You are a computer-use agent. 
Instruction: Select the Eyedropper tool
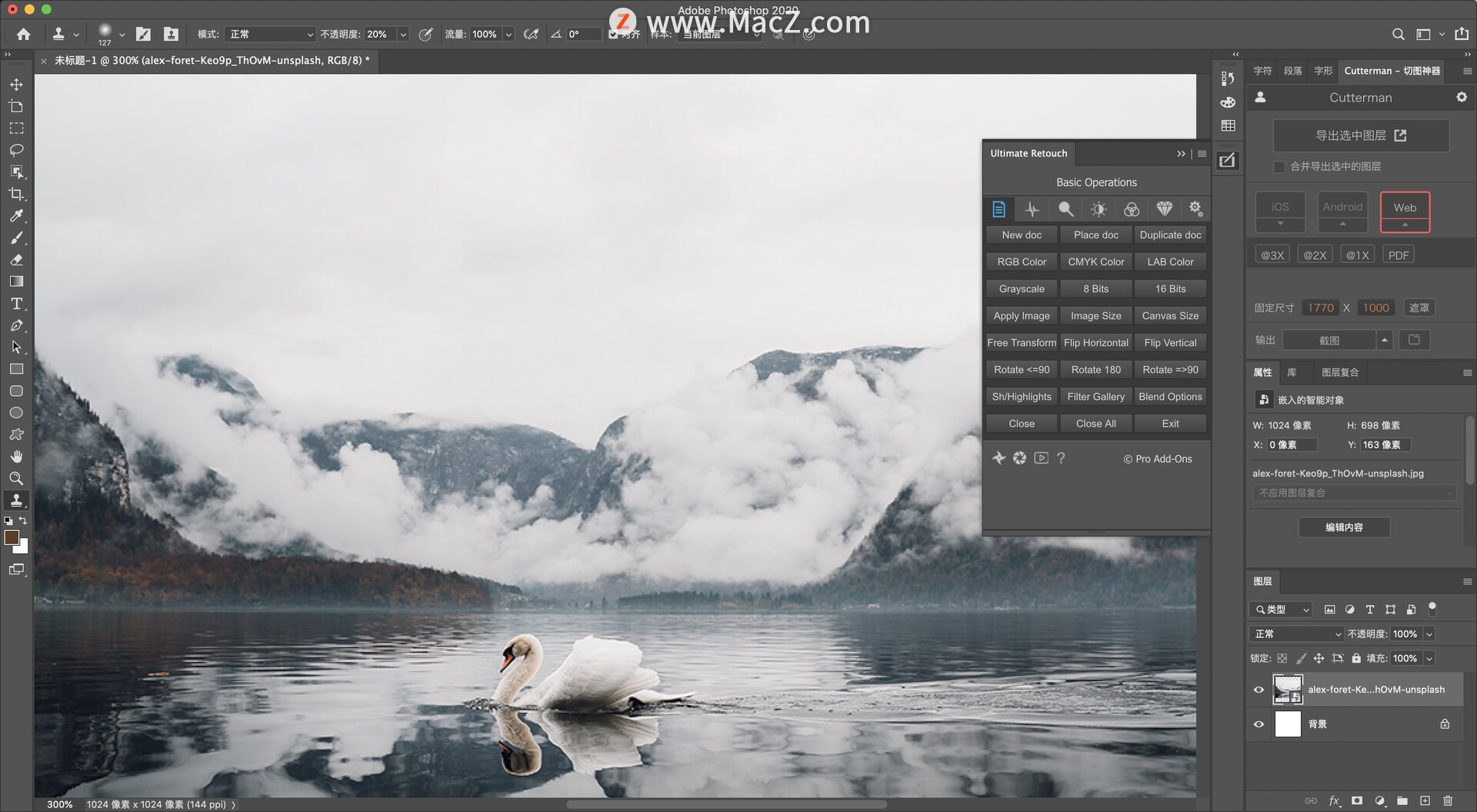[x=16, y=216]
